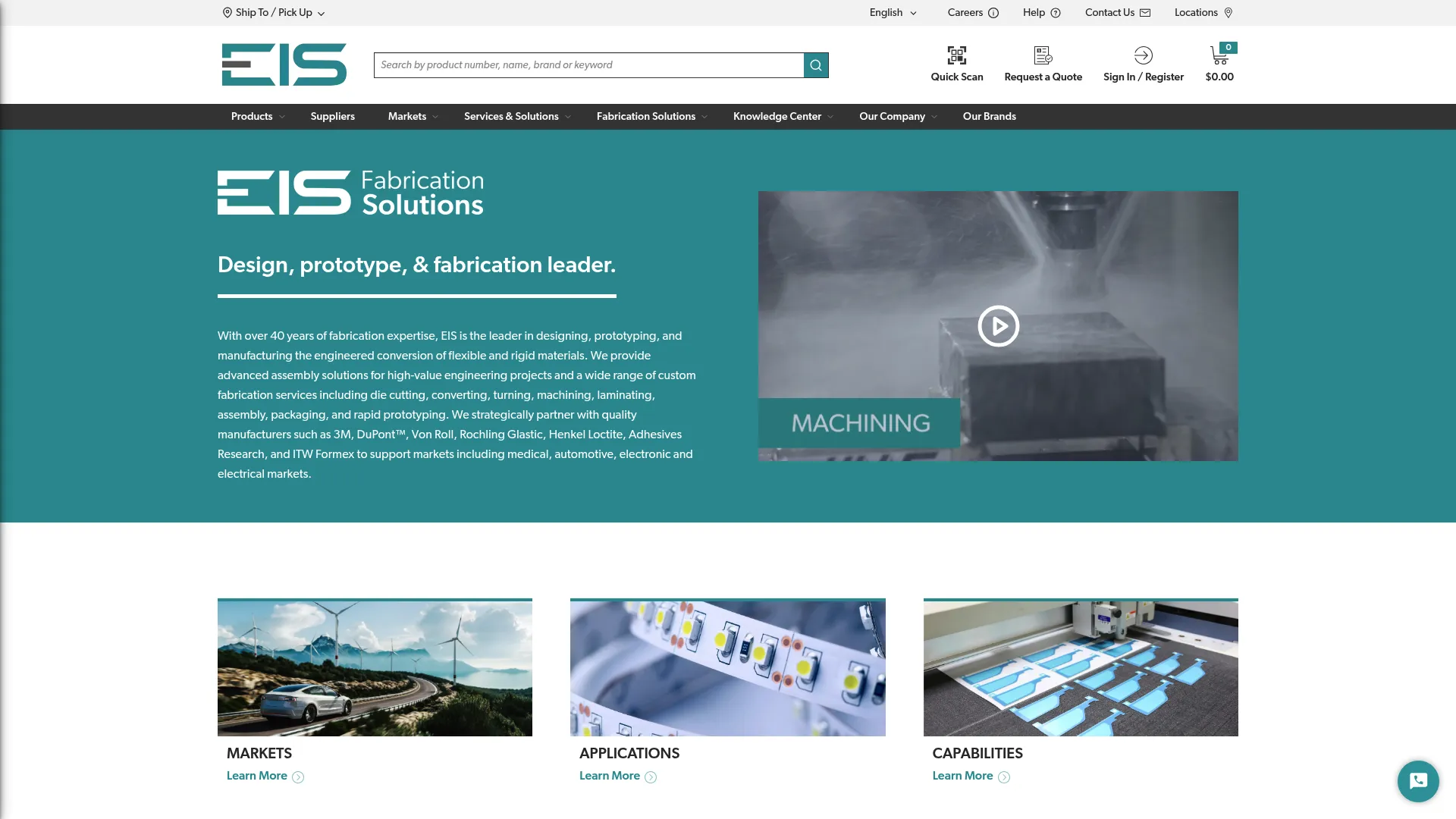Open Fabrication Solutions menu
Screen dimensions: 1456x819
[646, 117]
